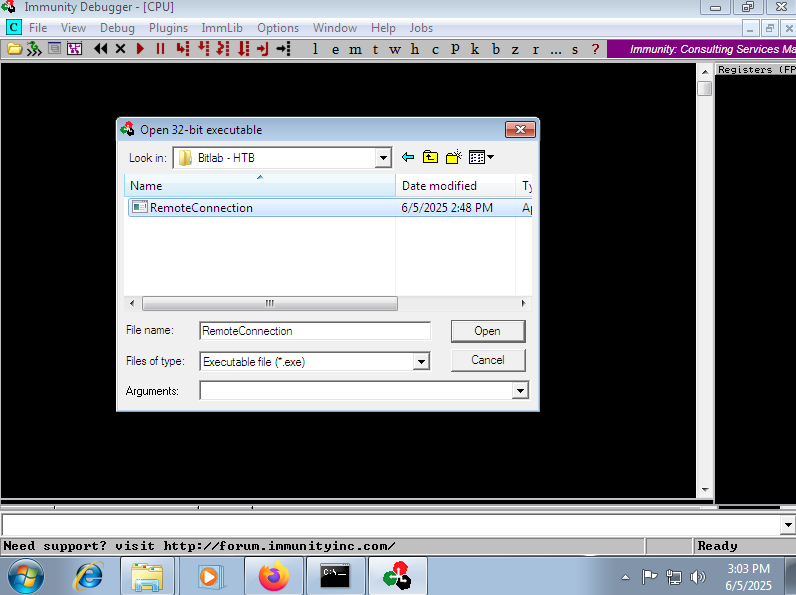Run program with red play icon
Screen dimensions: 796x595
[141, 49]
